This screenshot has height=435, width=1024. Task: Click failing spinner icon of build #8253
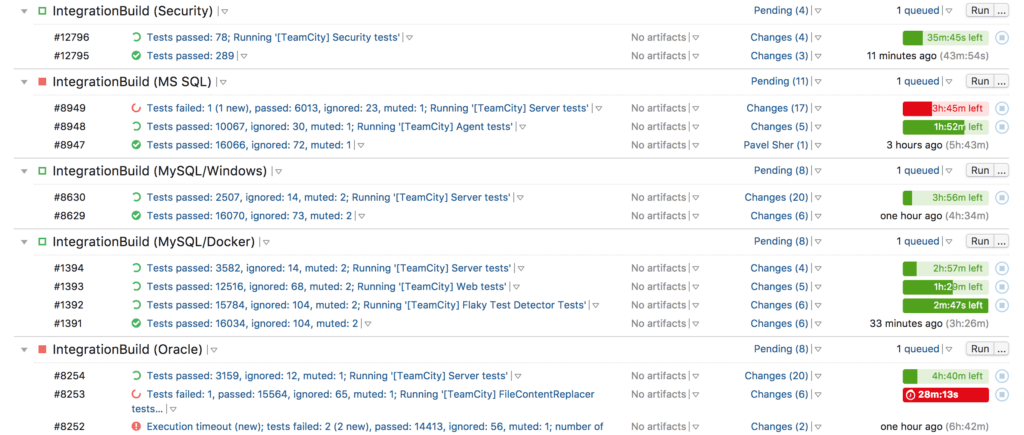click(x=136, y=395)
